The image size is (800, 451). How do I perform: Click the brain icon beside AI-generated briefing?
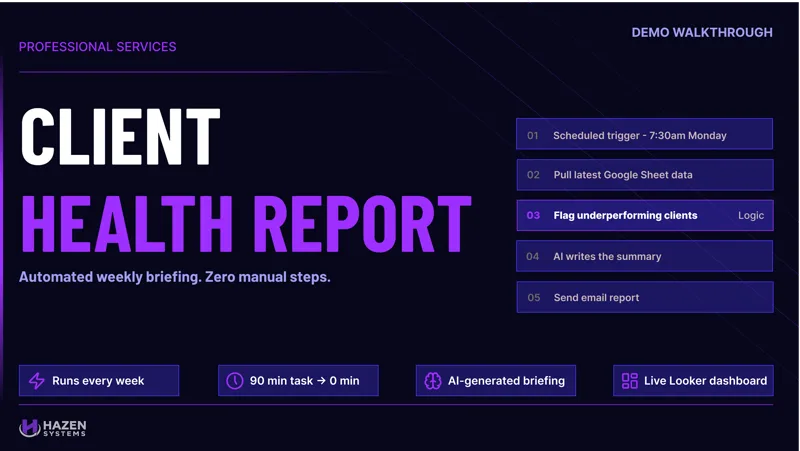pyautogui.click(x=433, y=381)
